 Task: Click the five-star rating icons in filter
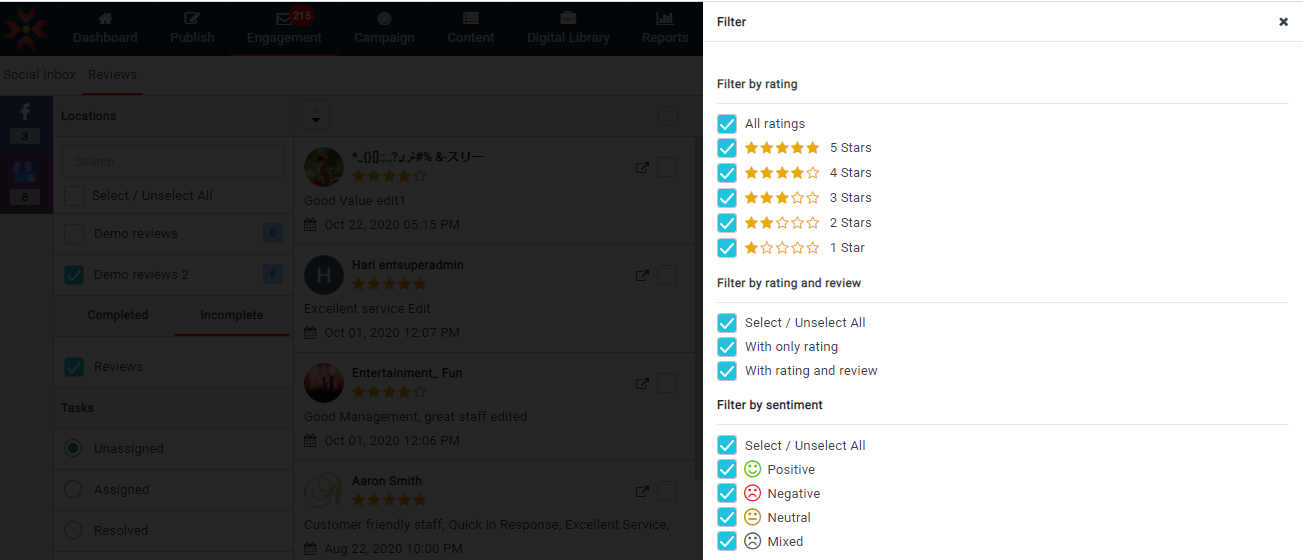point(782,148)
